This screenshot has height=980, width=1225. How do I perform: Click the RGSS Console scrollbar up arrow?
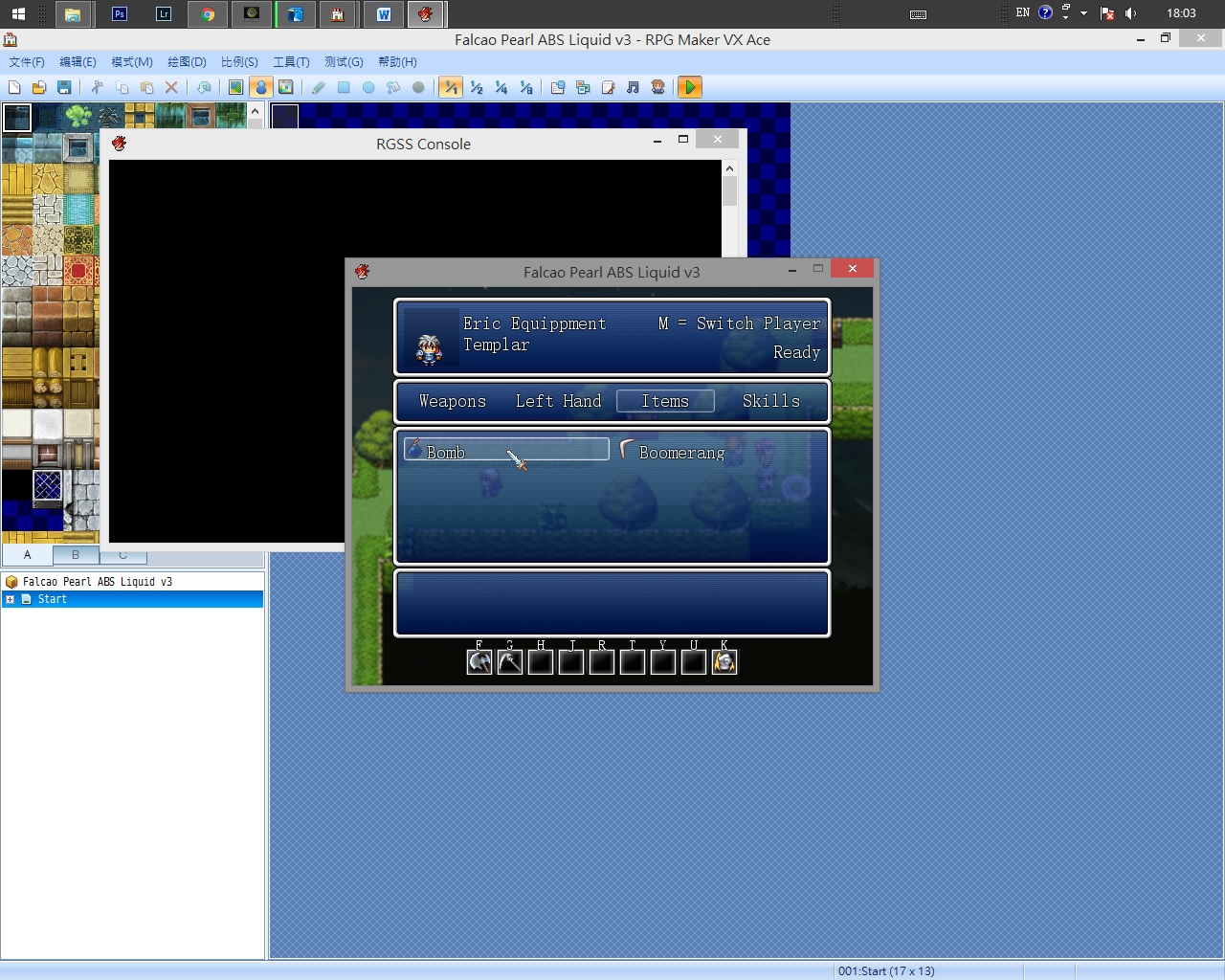(x=730, y=168)
